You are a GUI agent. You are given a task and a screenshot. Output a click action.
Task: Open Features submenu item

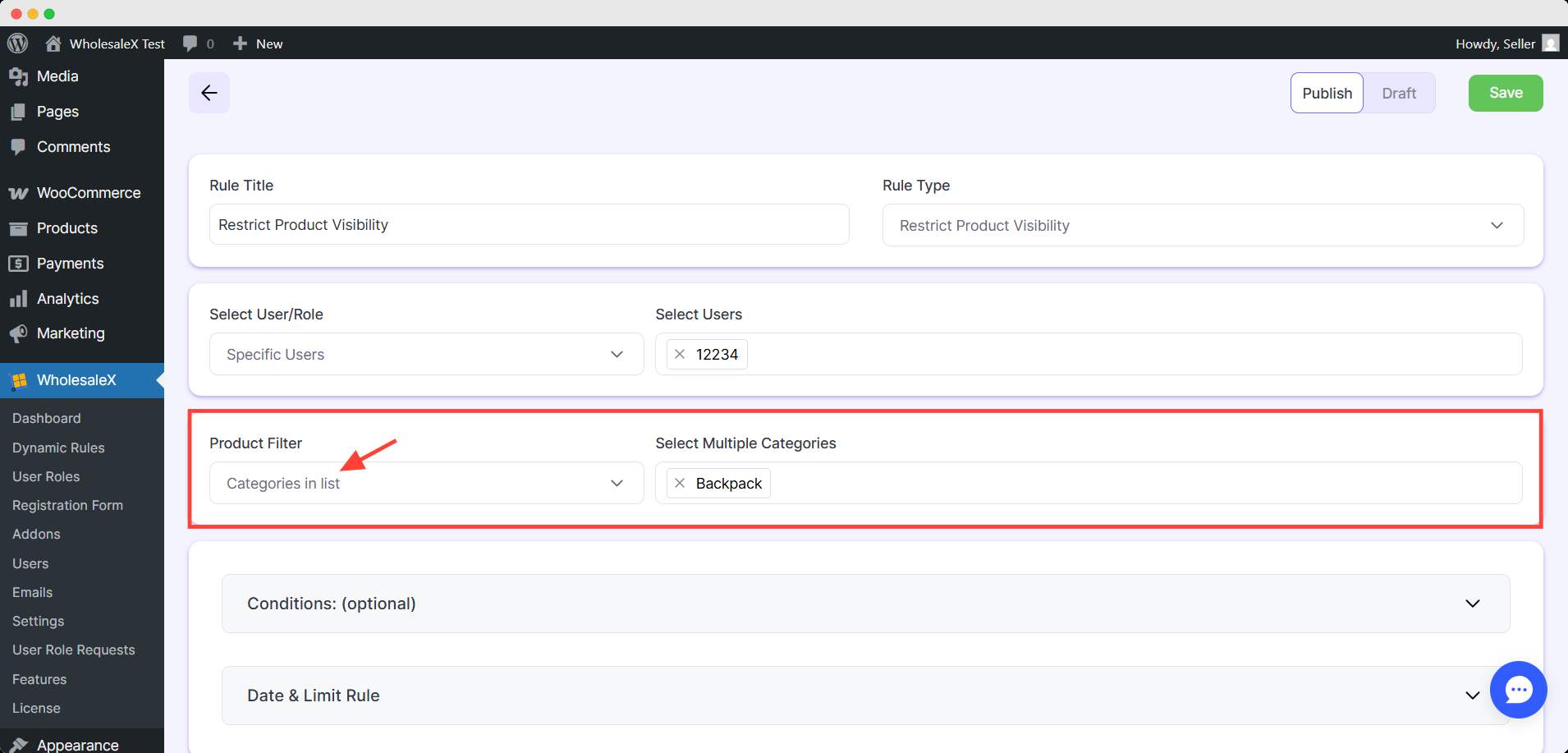(x=39, y=679)
